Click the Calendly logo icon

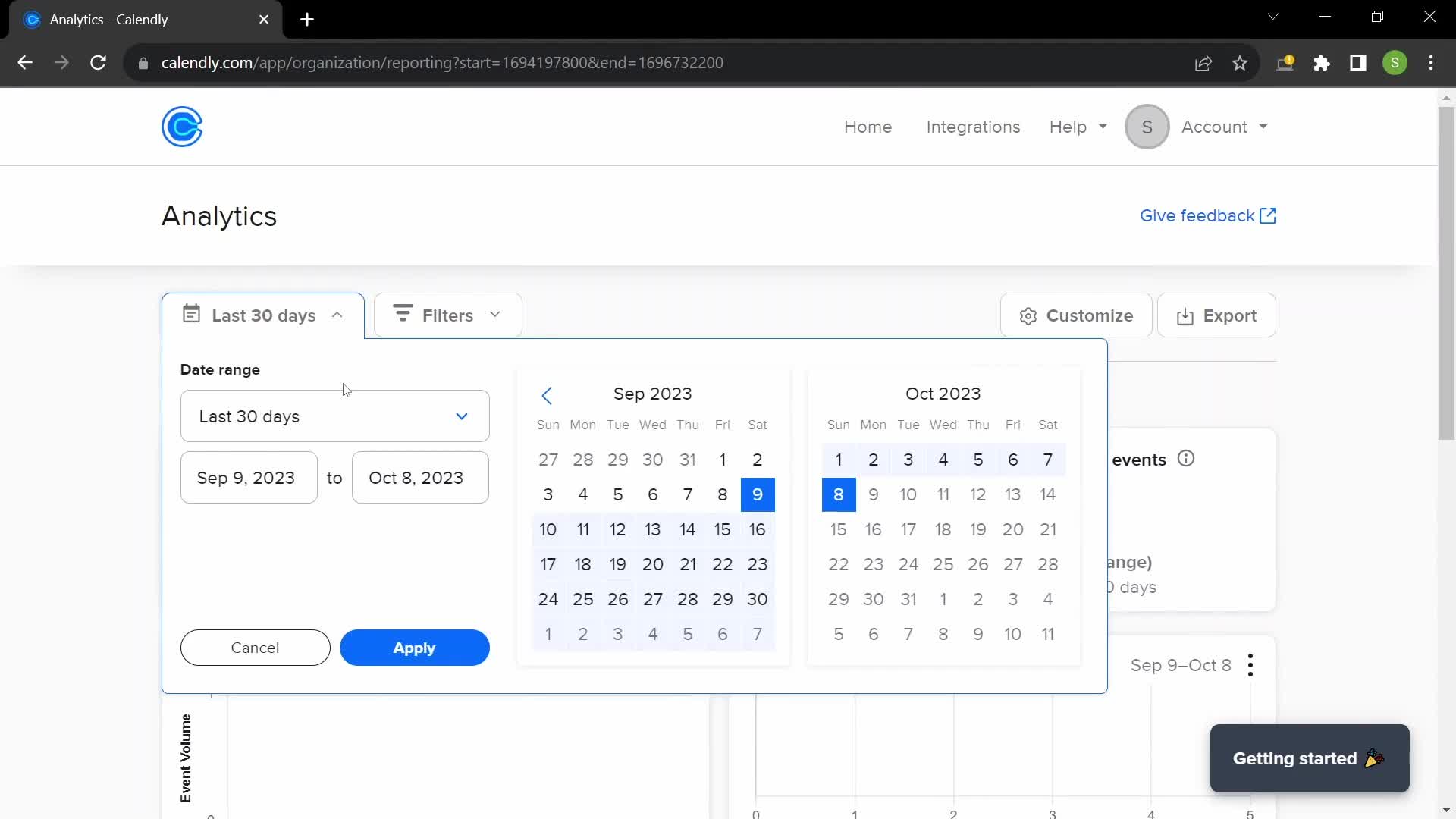point(183,127)
